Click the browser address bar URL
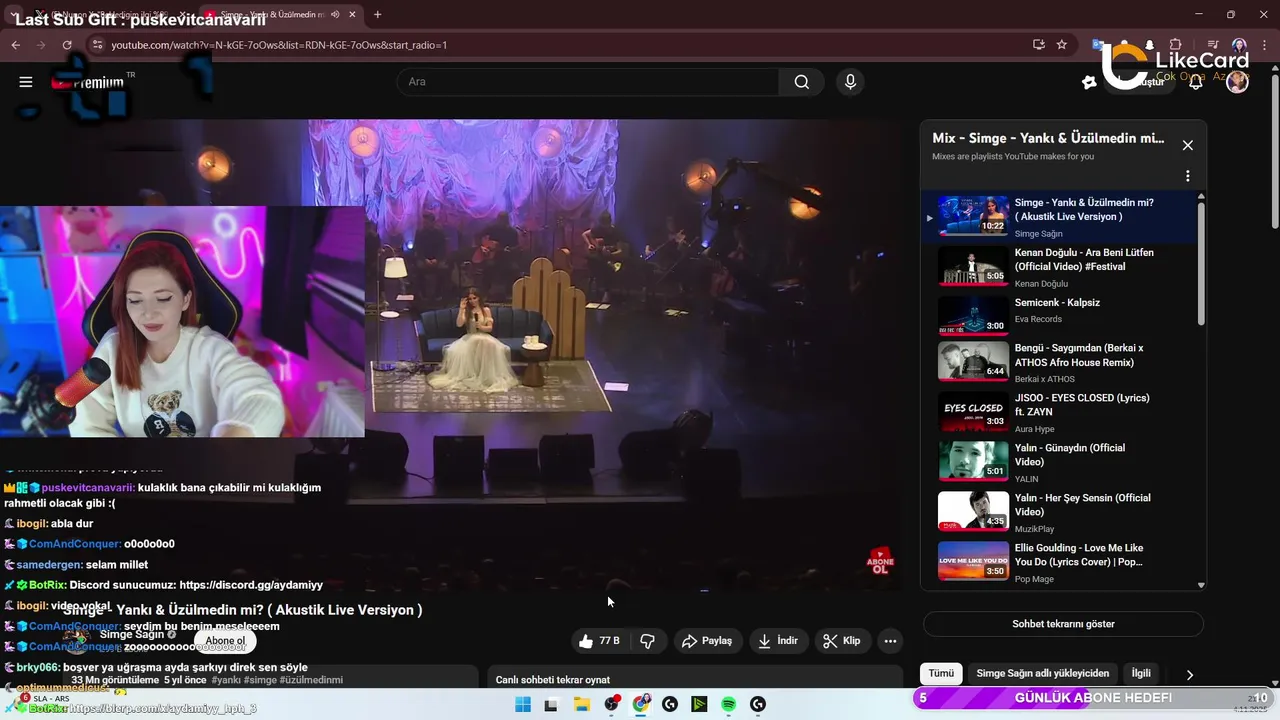1280x720 pixels. pos(279,45)
